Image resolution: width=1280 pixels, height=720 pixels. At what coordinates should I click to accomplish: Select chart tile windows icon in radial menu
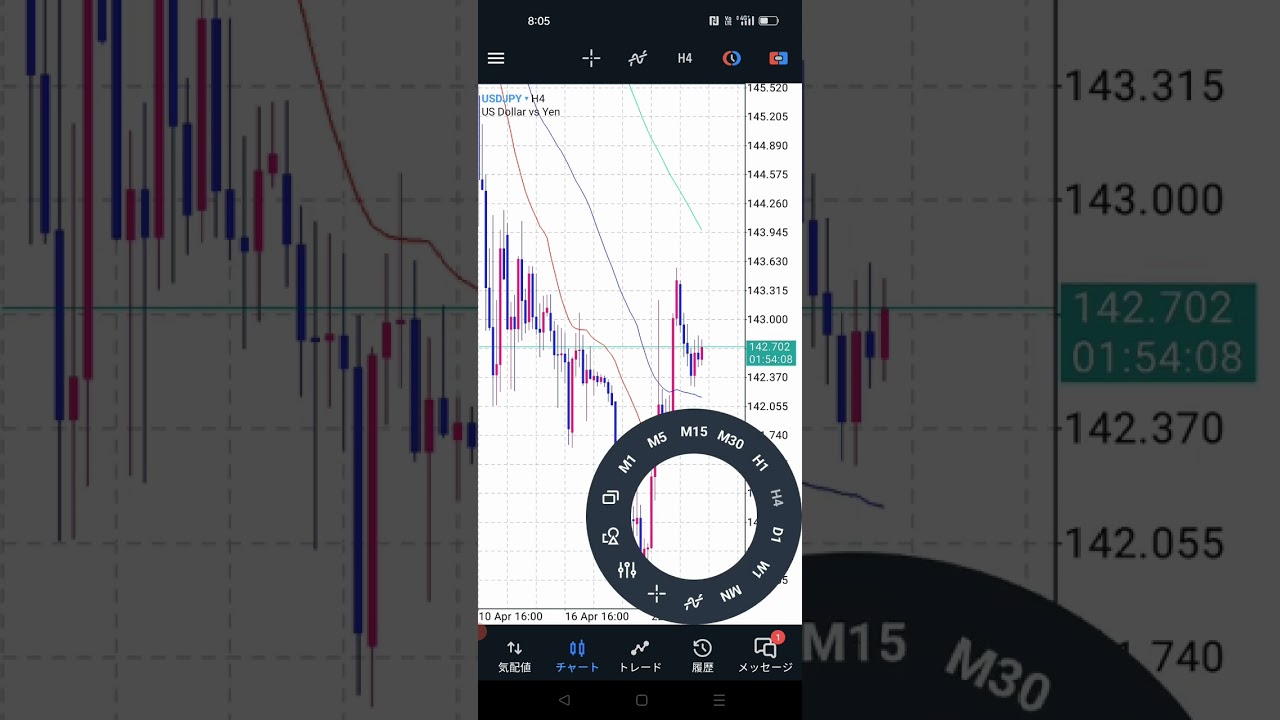[x=610, y=497]
